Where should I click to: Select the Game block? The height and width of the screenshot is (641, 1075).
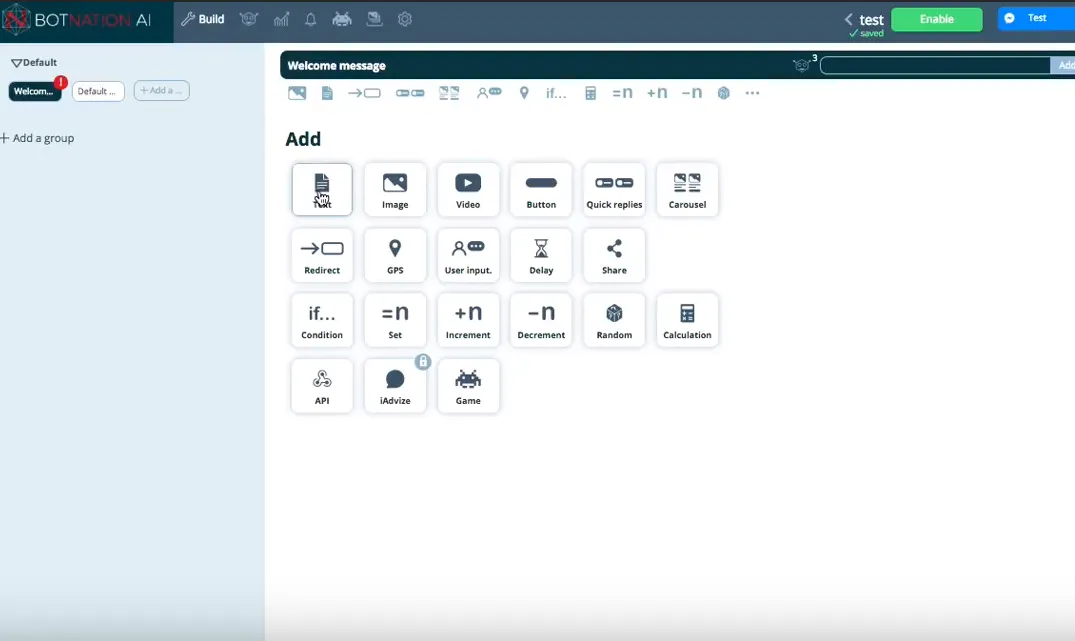(468, 386)
